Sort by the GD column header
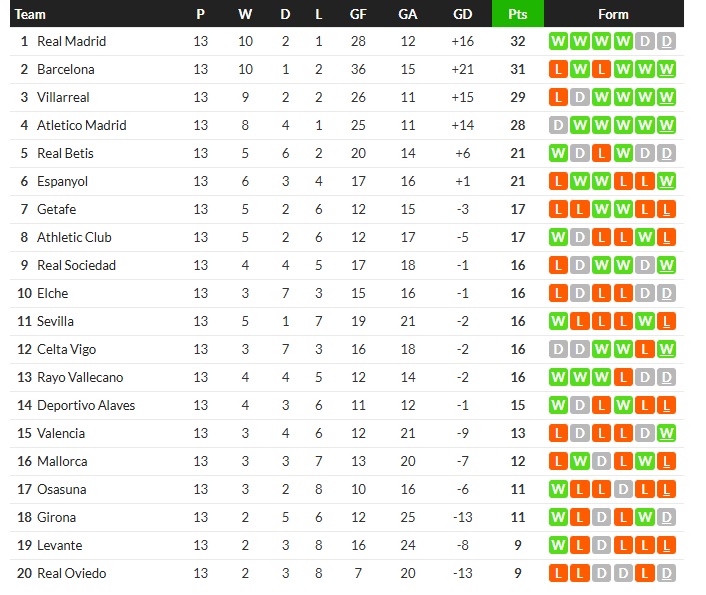Viewport: 706px width, 595px height. tap(462, 14)
